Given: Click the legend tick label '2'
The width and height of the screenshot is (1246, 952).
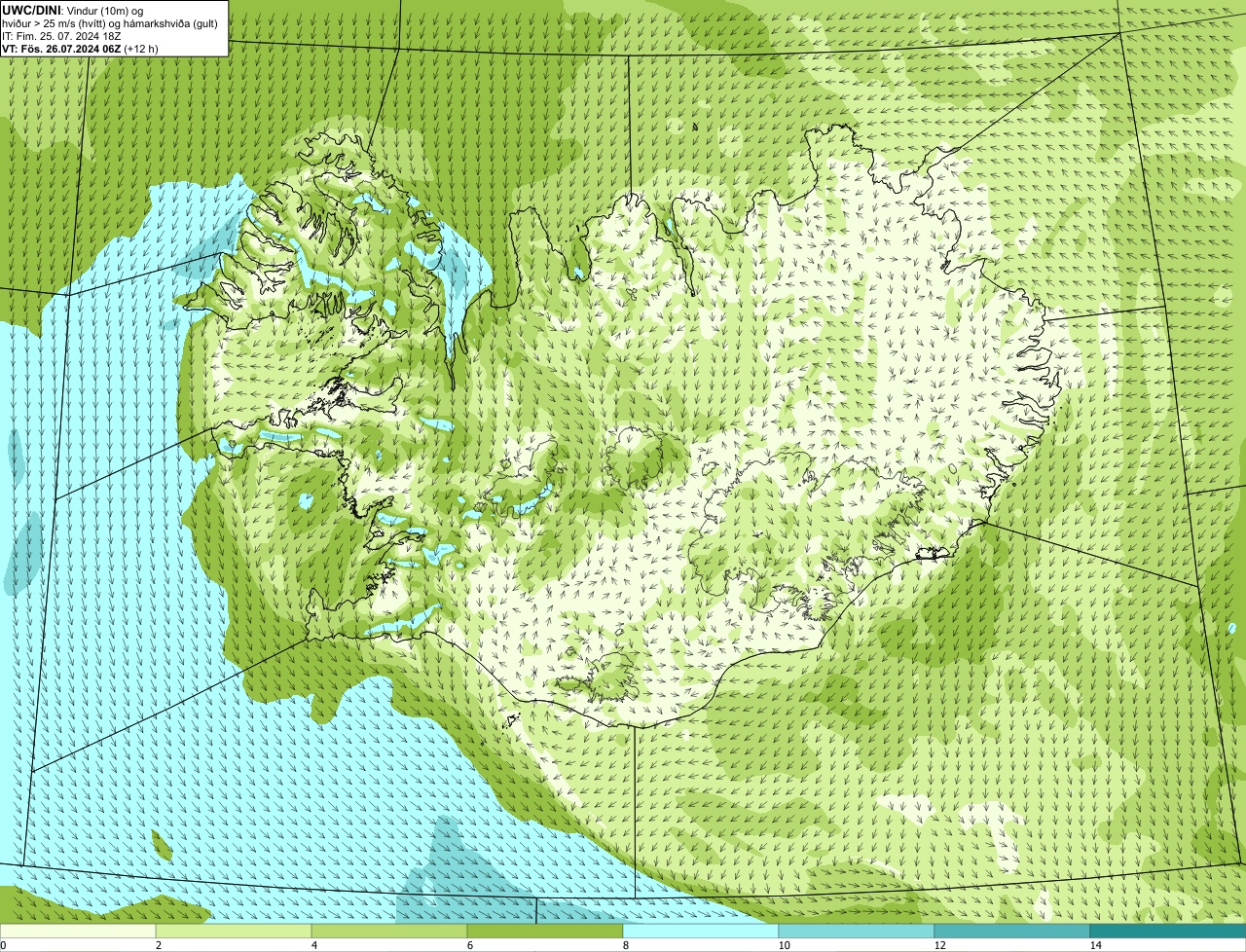Looking at the screenshot, I should point(158,945).
